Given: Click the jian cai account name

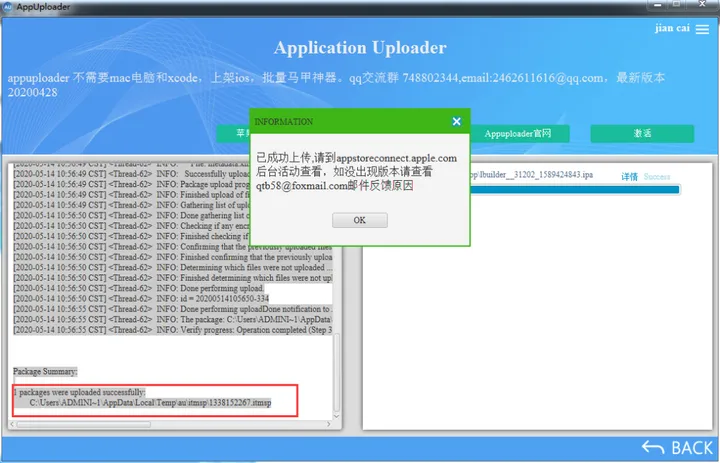Looking at the screenshot, I should pyautogui.click(x=672, y=28).
